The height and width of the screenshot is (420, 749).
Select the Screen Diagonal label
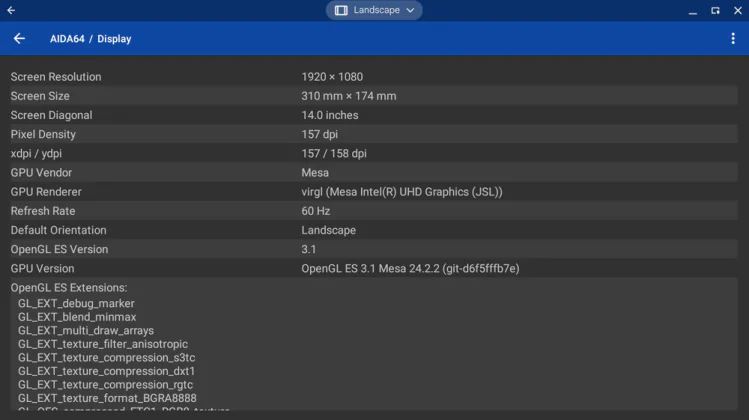51,115
